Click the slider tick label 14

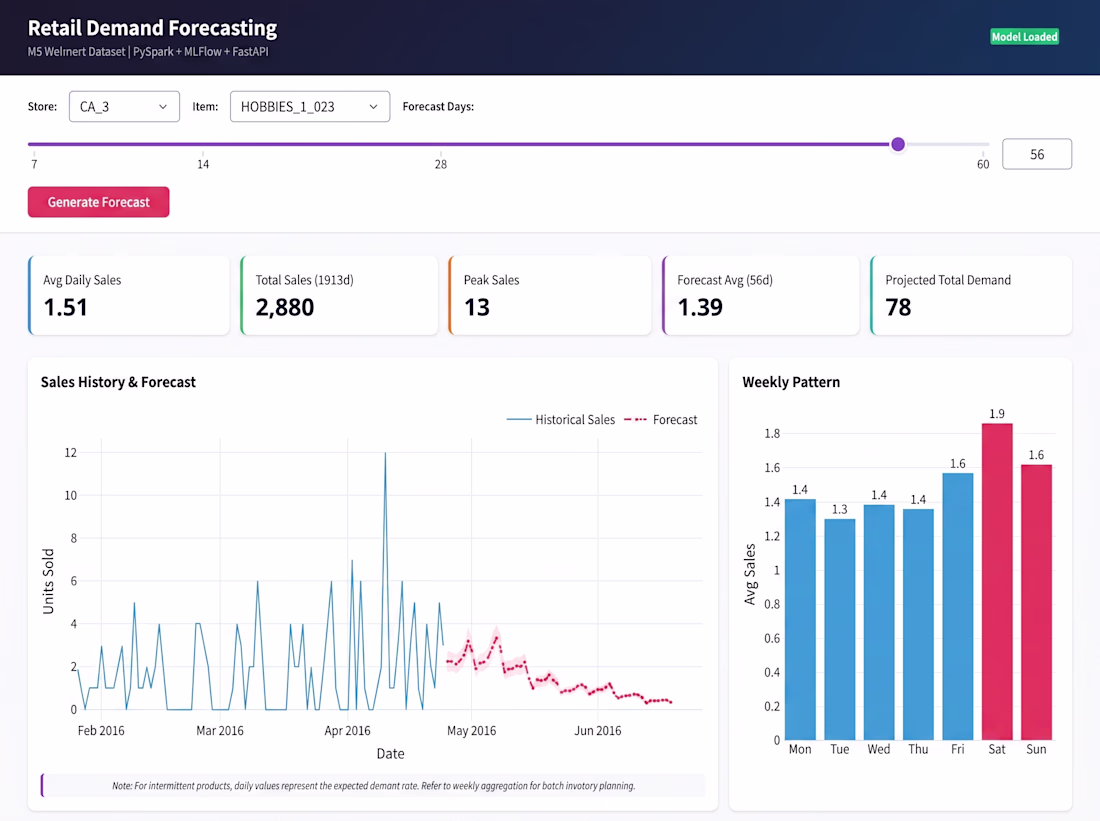pos(203,164)
